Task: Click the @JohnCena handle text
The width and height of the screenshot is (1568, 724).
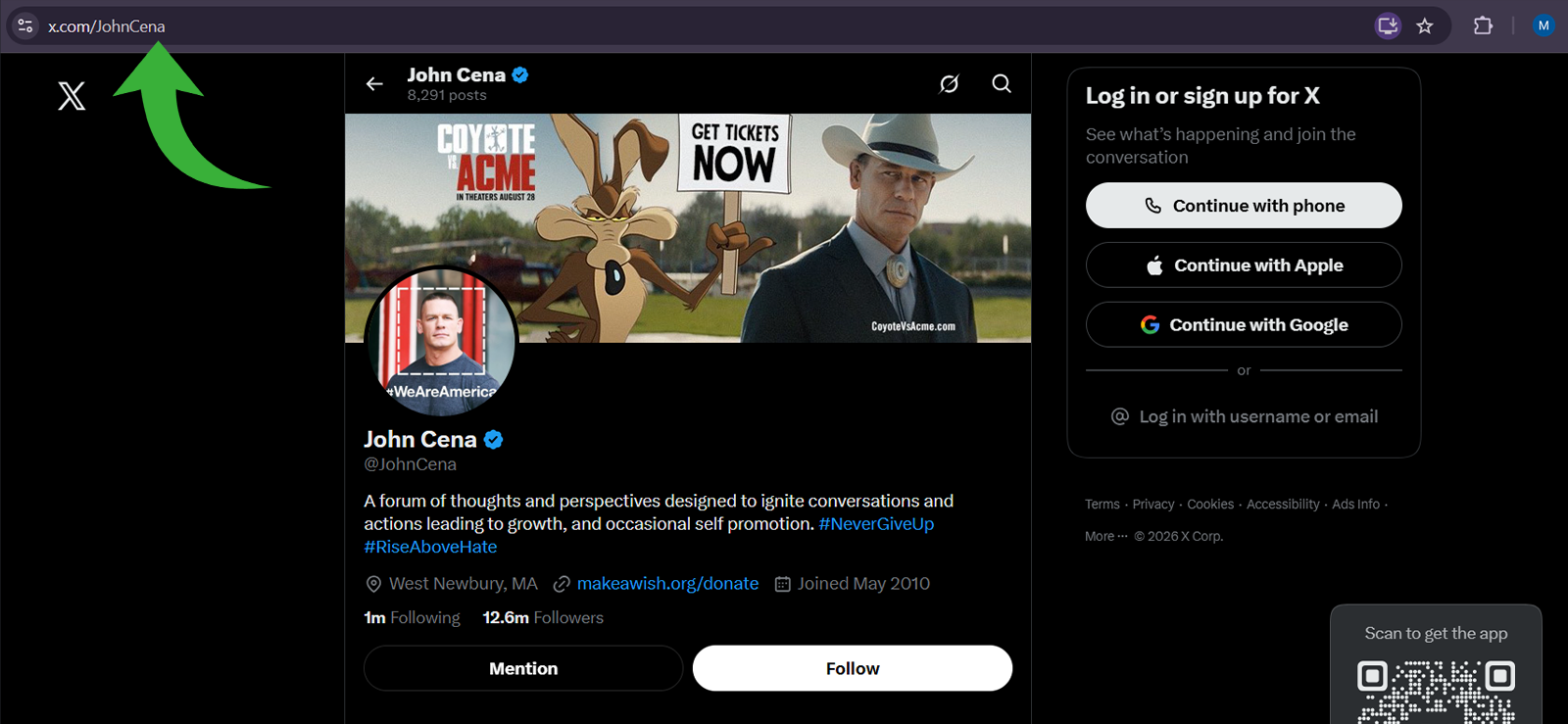Action: [410, 464]
